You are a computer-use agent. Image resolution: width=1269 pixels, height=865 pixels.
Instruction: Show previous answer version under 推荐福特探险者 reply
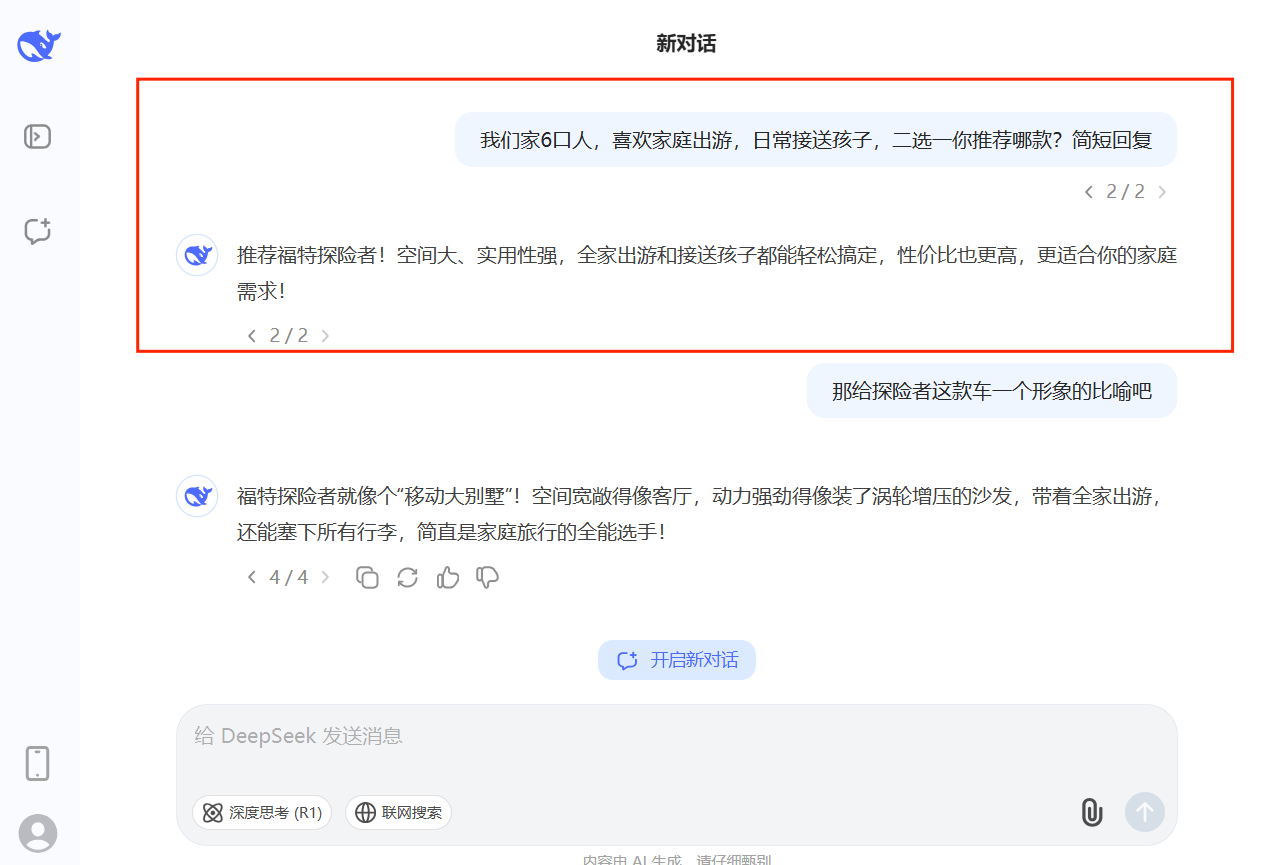[252, 336]
